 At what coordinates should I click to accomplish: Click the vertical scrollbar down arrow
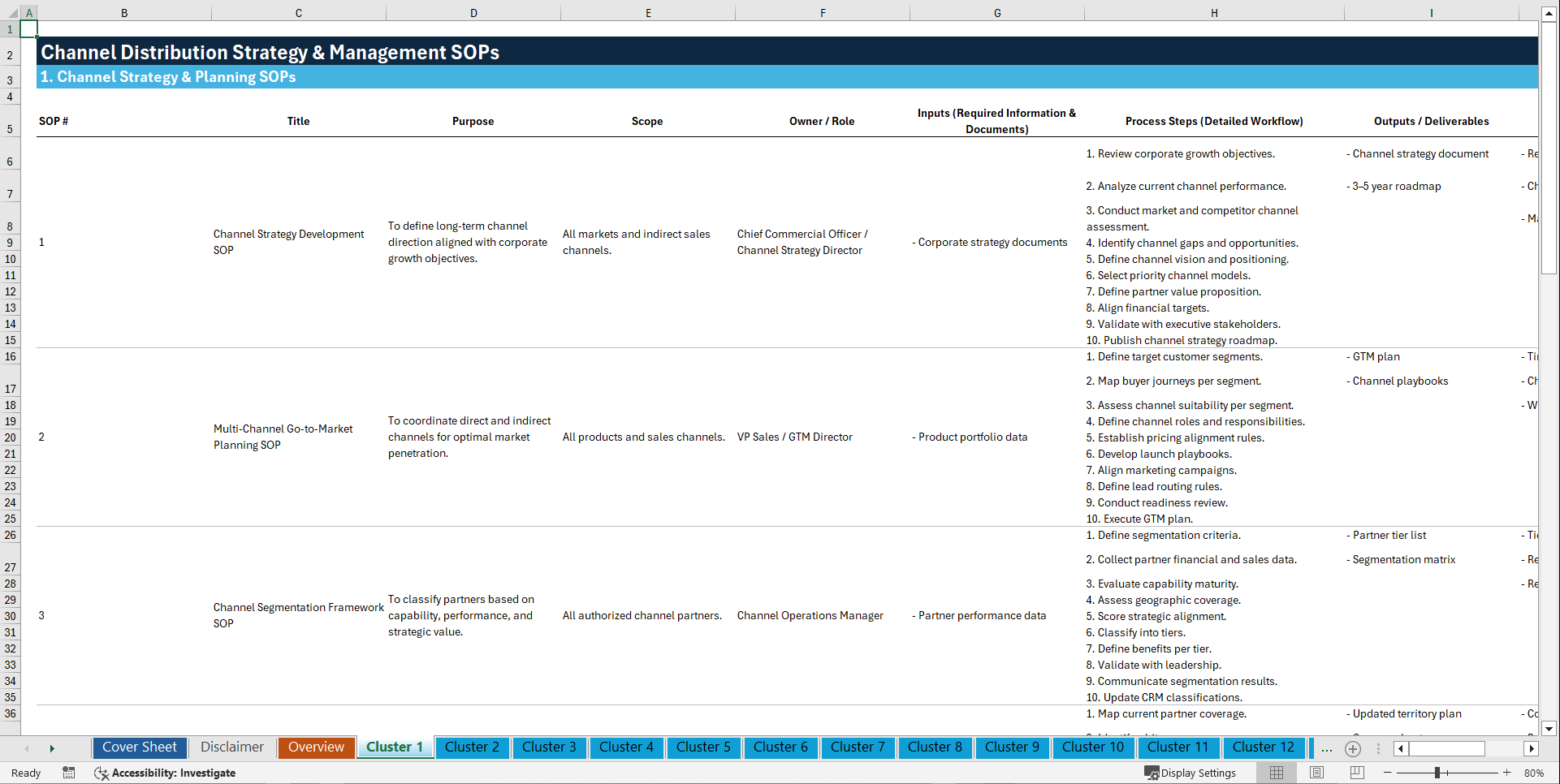pyautogui.click(x=1550, y=729)
